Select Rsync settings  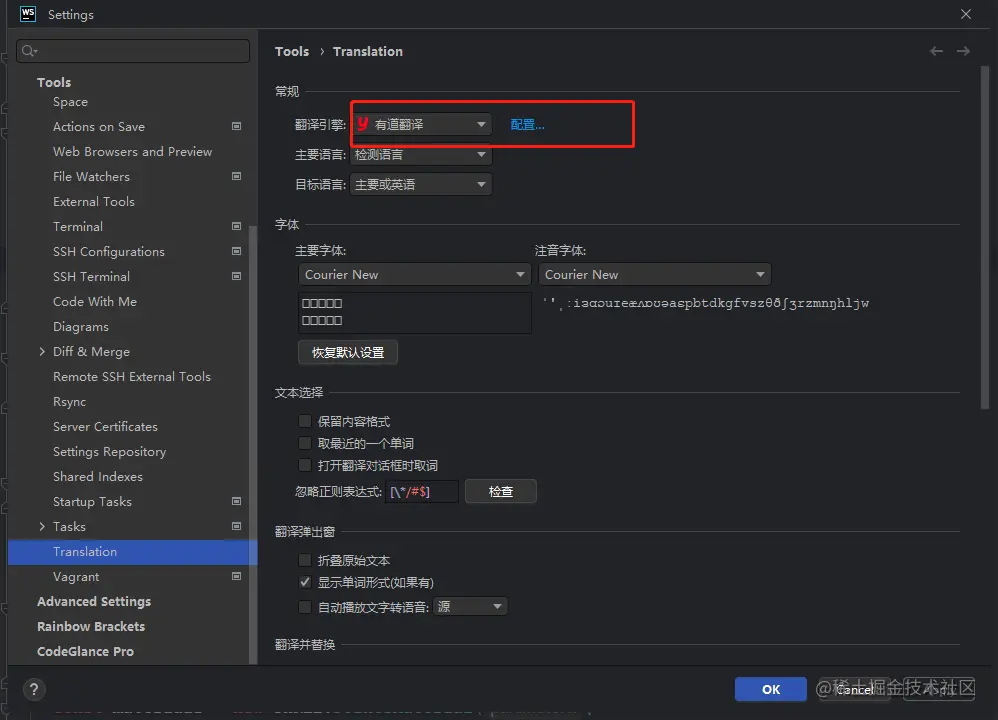click(x=69, y=402)
